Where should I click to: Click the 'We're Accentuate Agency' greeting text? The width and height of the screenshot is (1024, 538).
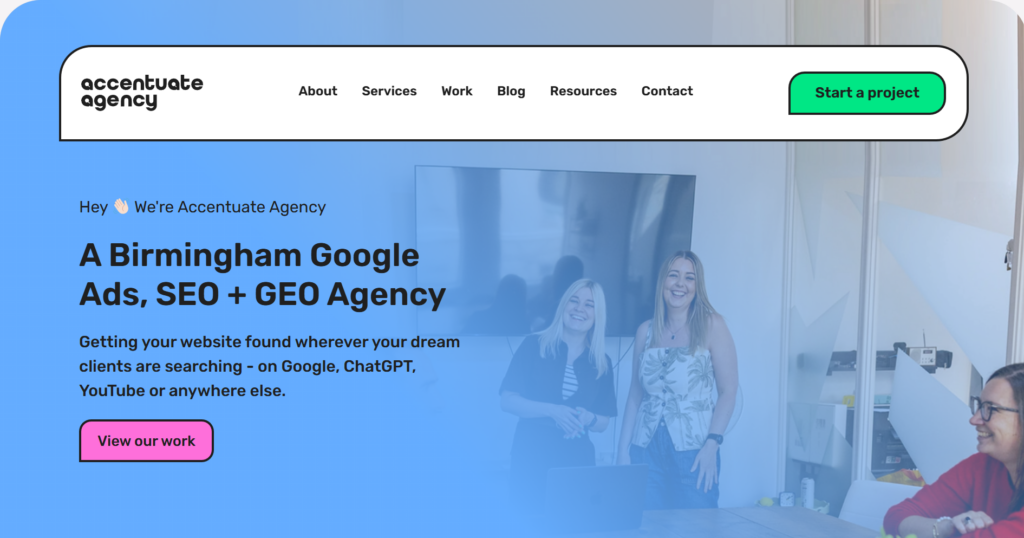[230, 207]
